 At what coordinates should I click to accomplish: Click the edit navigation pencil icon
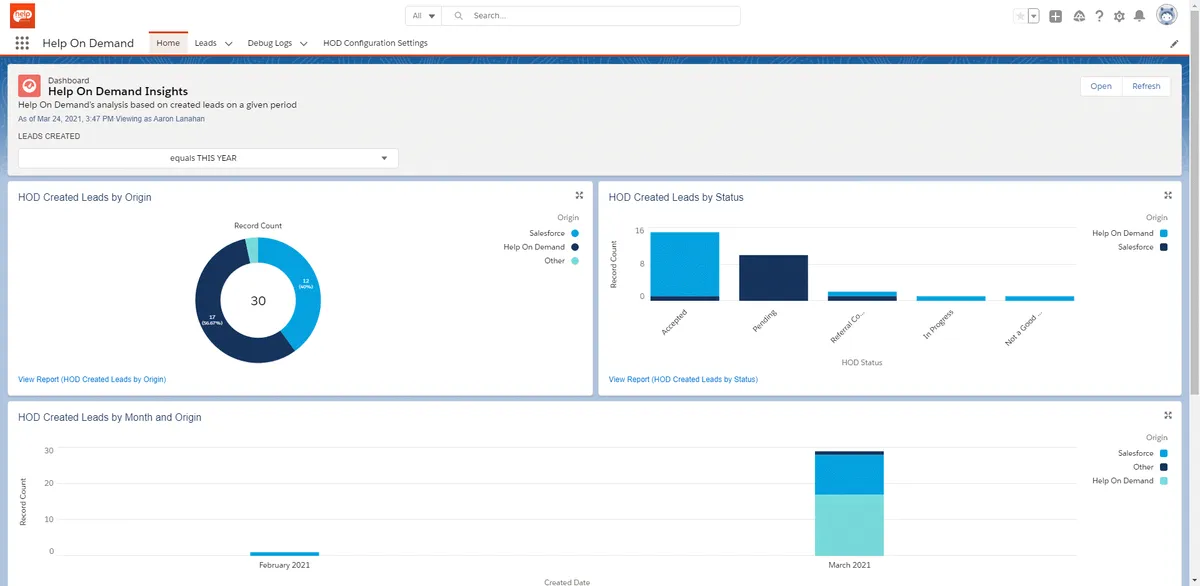[x=1174, y=44]
